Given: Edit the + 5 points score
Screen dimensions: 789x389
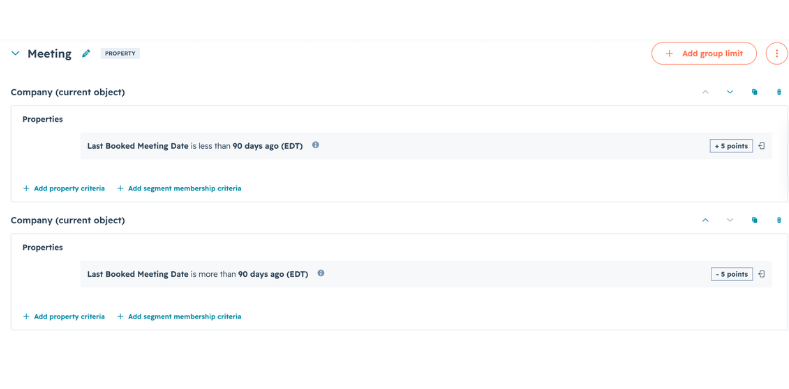Looking at the screenshot, I should click(731, 146).
